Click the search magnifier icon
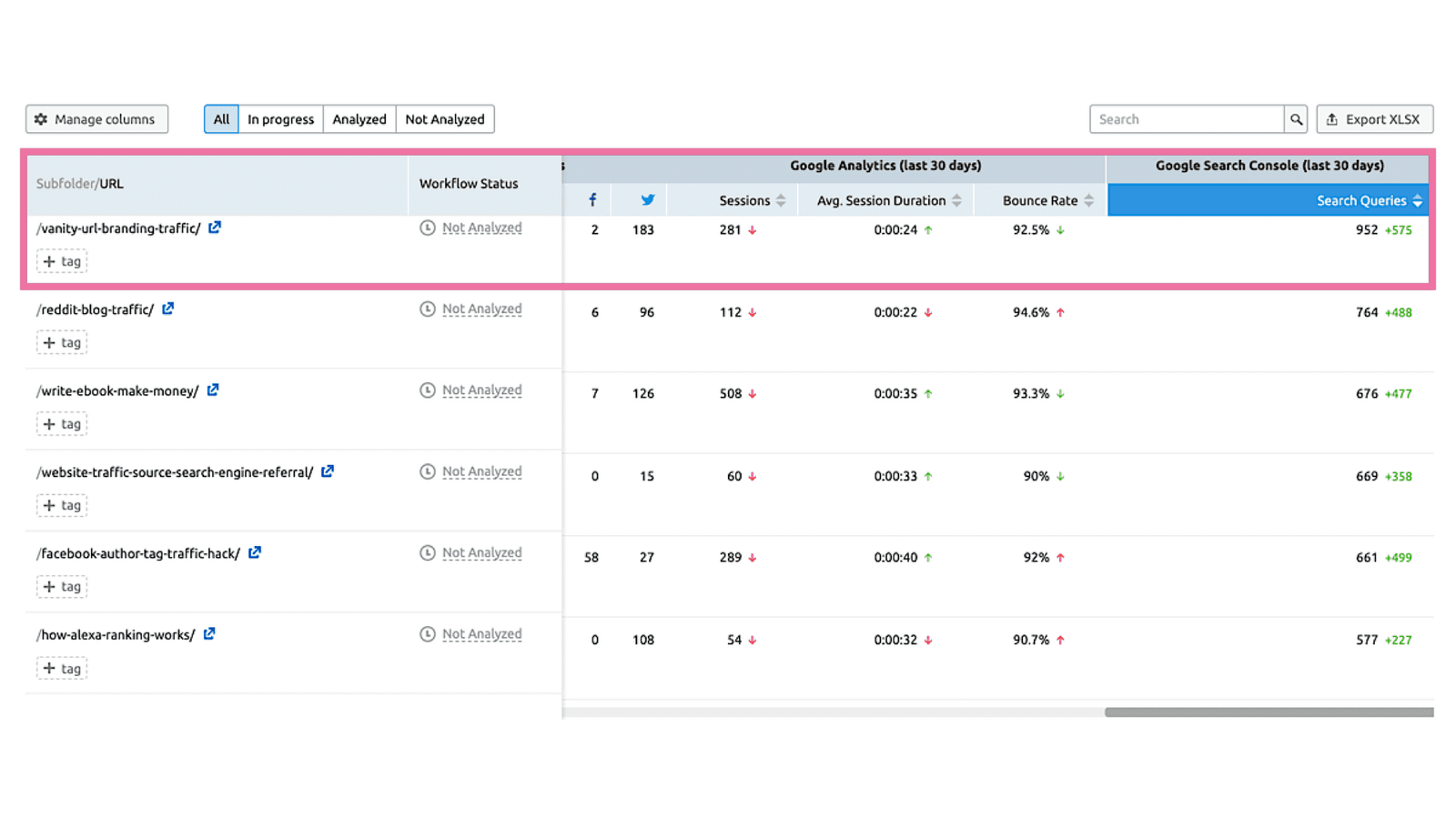This screenshot has width=1456, height=819. (x=1296, y=118)
